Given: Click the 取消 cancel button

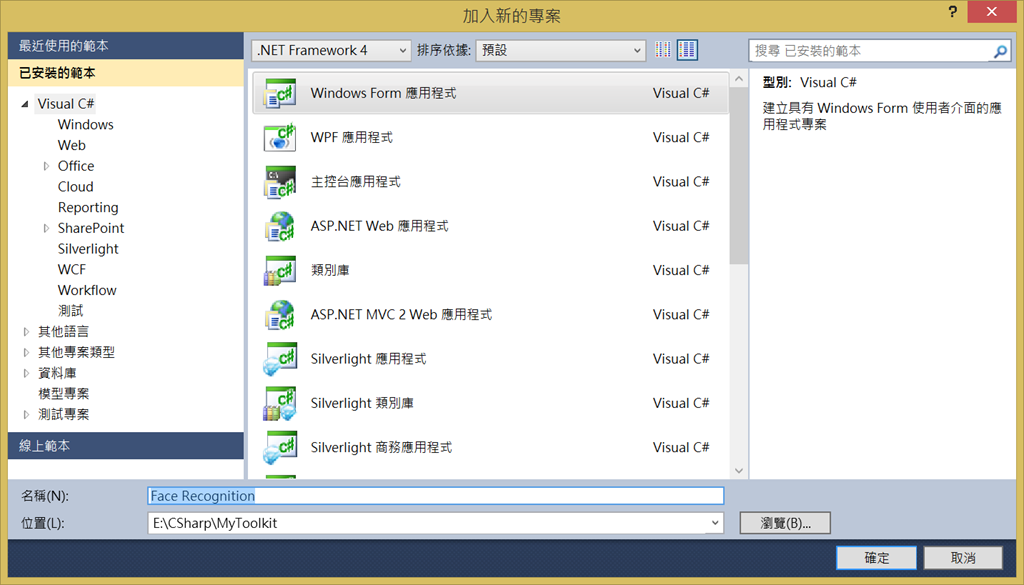Looking at the screenshot, I should [963, 558].
